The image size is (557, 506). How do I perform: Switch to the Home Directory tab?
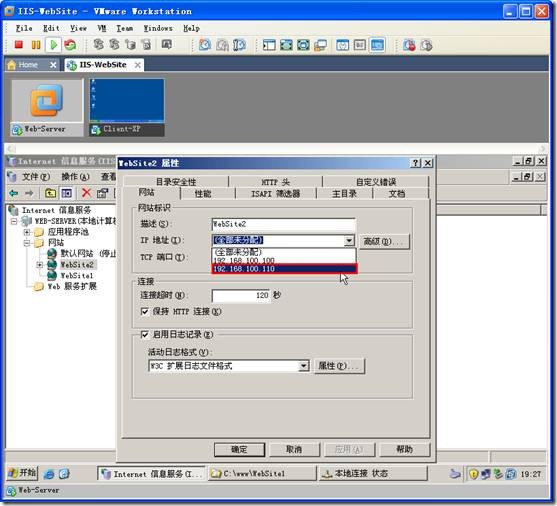344,194
